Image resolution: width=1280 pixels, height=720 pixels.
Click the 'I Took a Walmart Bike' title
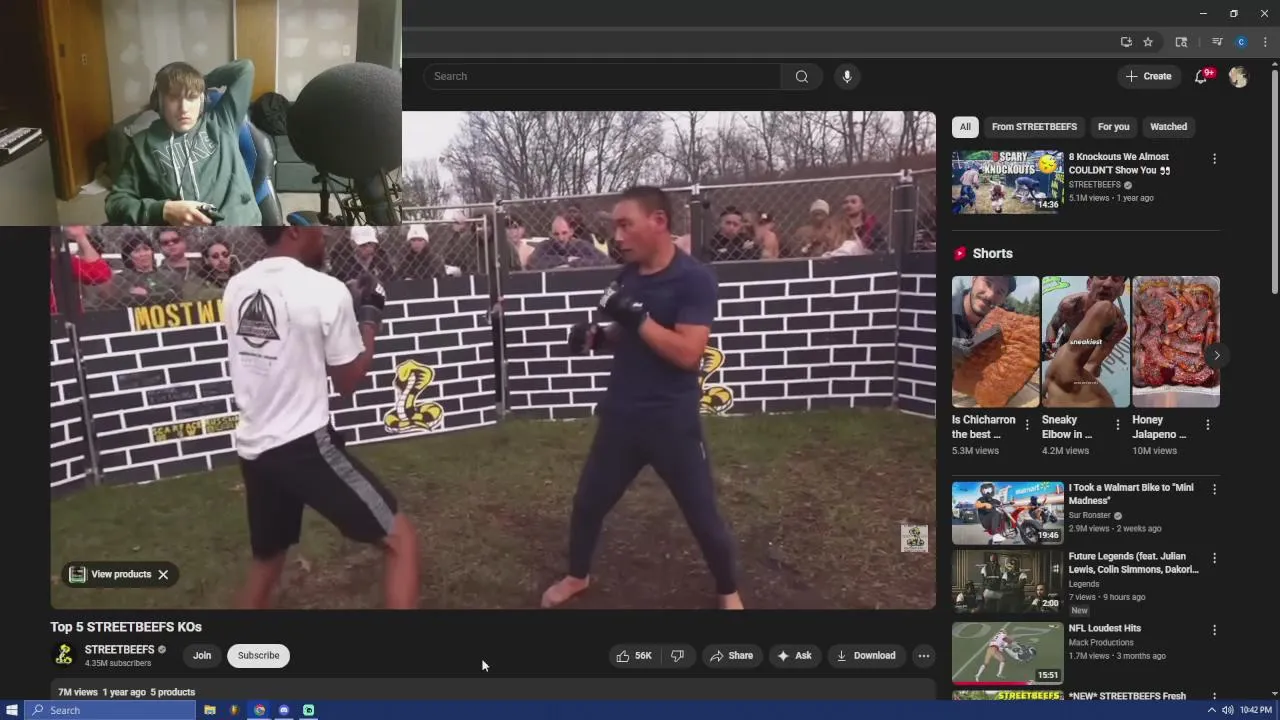click(1131, 494)
